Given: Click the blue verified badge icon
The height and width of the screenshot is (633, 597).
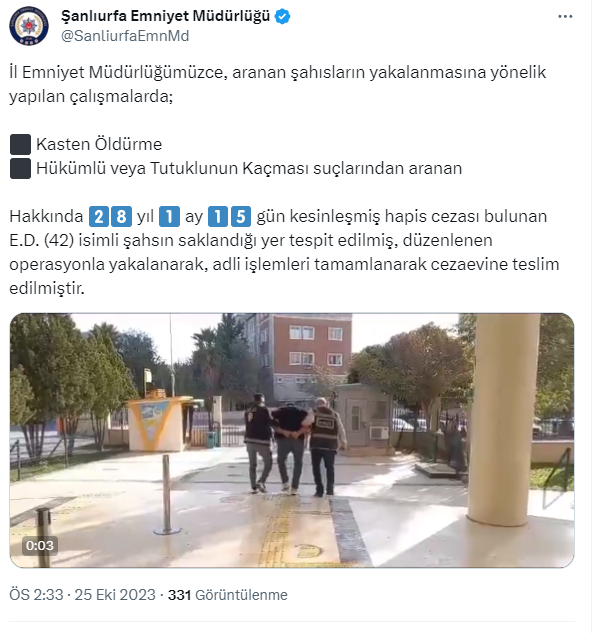Looking at the screenshot, I should 285,17.
